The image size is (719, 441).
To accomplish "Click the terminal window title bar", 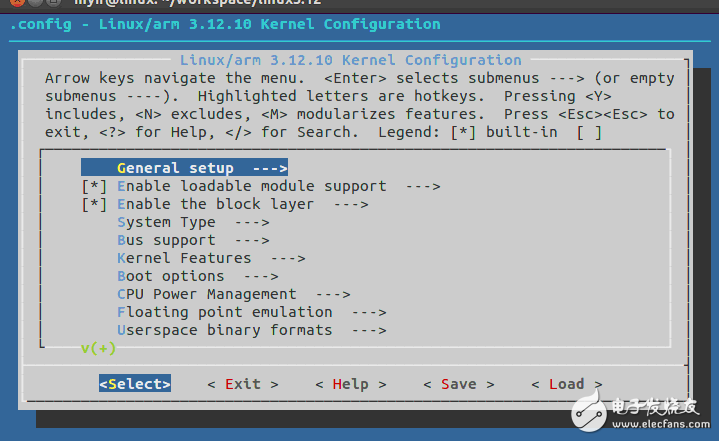I will [x=359, y=5].
